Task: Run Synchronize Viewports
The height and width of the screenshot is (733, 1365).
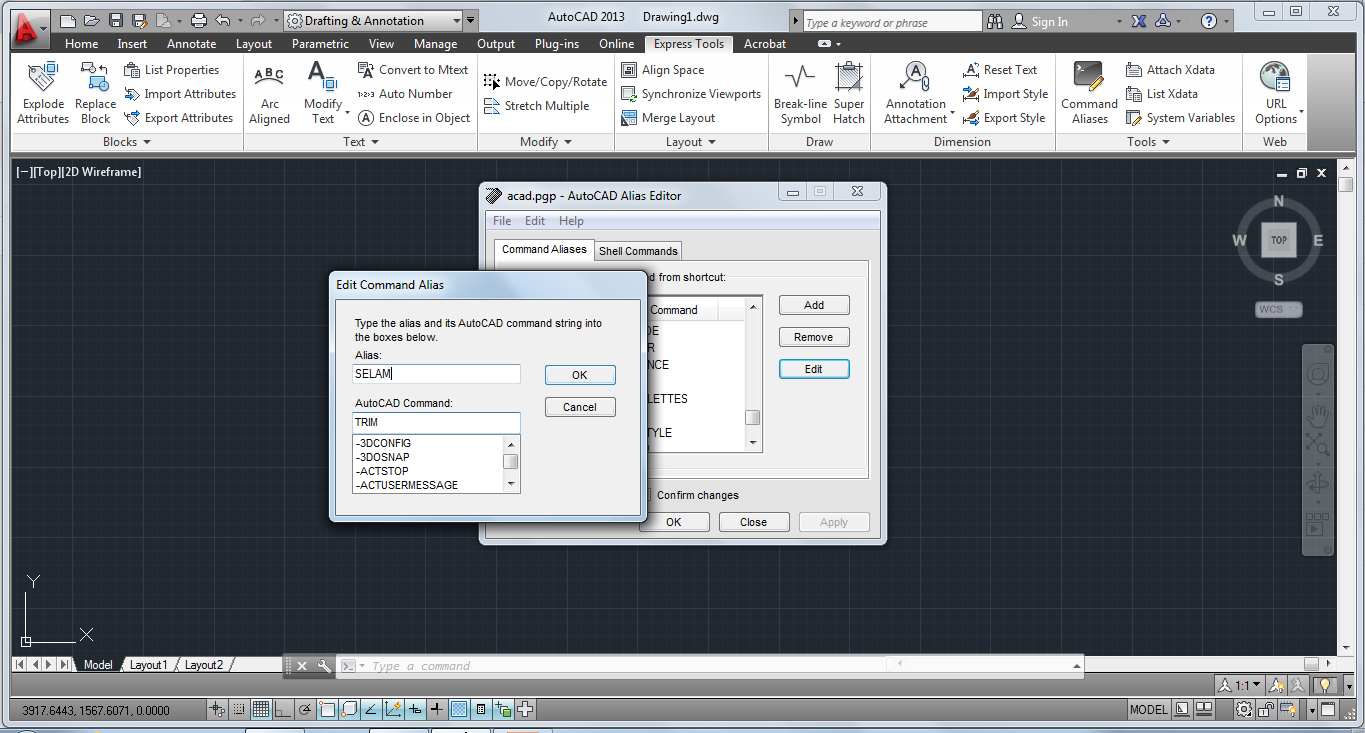Action: coord(691,94)
